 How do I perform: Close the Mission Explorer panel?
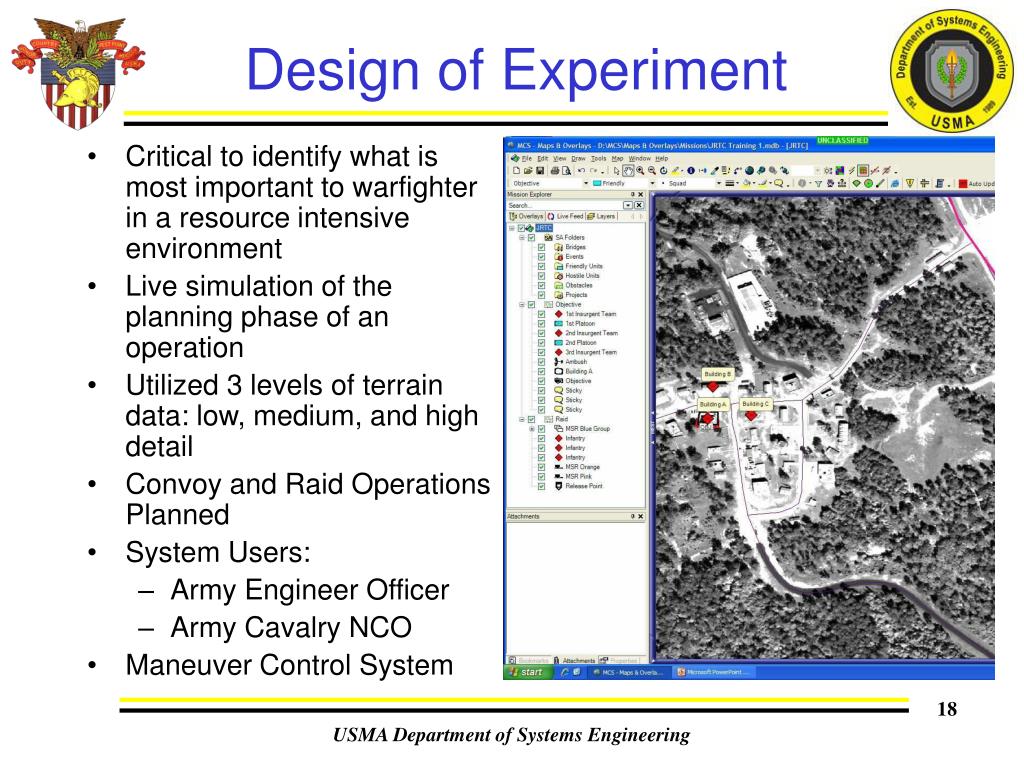[641, 195]
